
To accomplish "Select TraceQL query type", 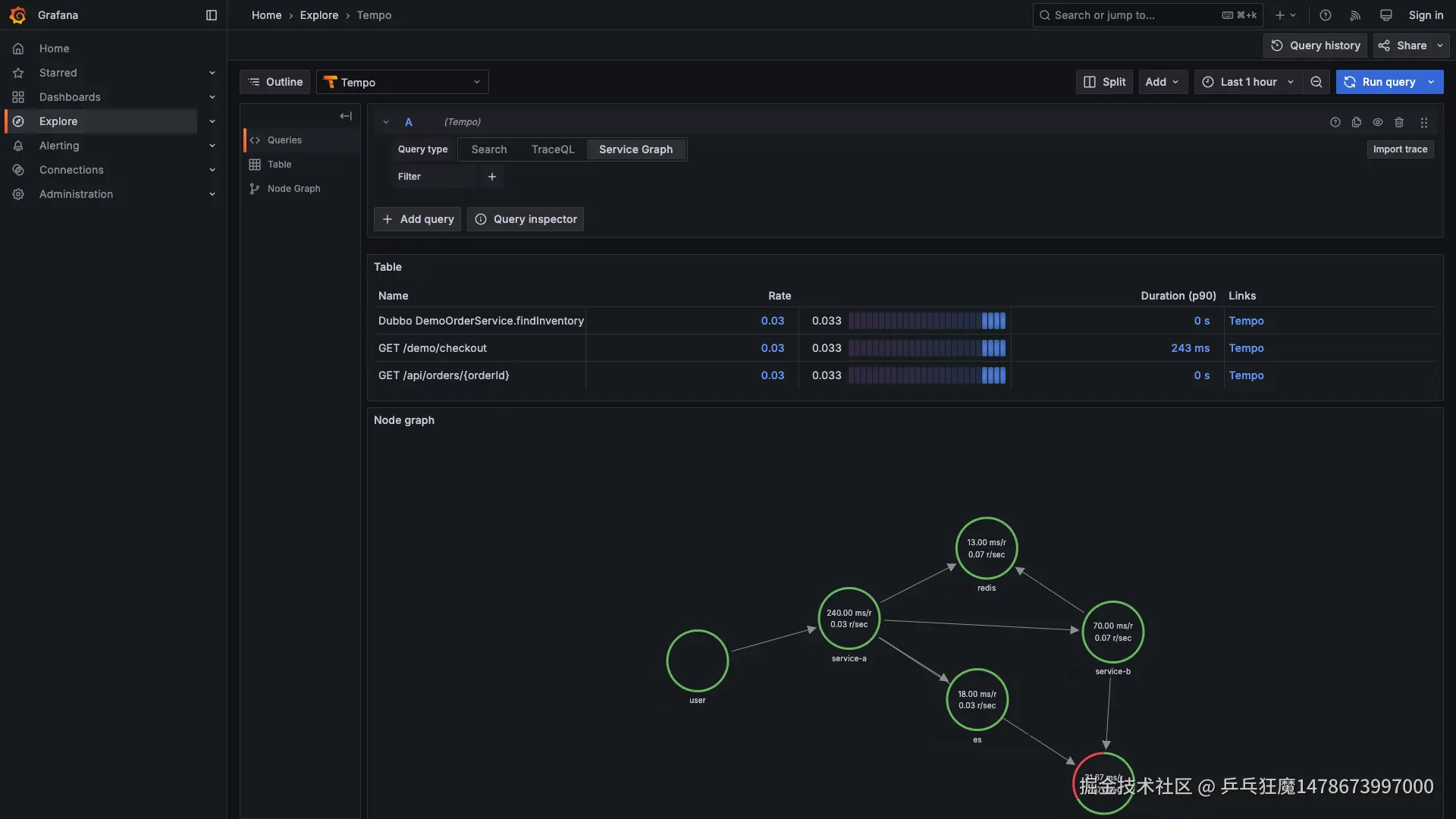I will click(553, 149).
